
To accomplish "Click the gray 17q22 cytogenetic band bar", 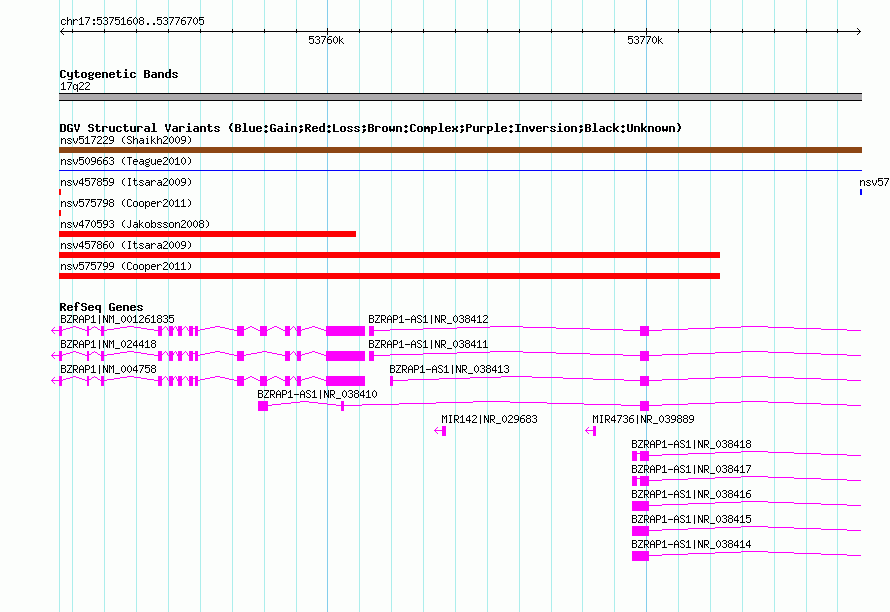I will coord(460,97).
